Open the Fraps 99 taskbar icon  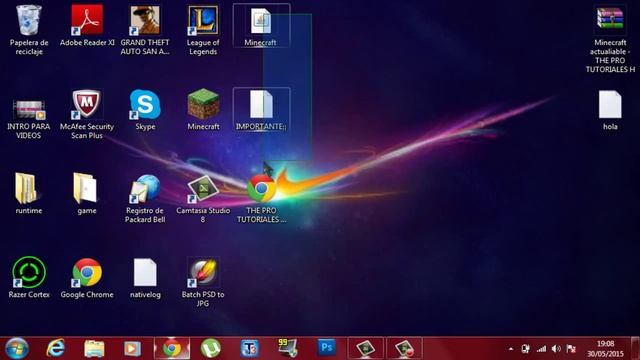[288, 348]
